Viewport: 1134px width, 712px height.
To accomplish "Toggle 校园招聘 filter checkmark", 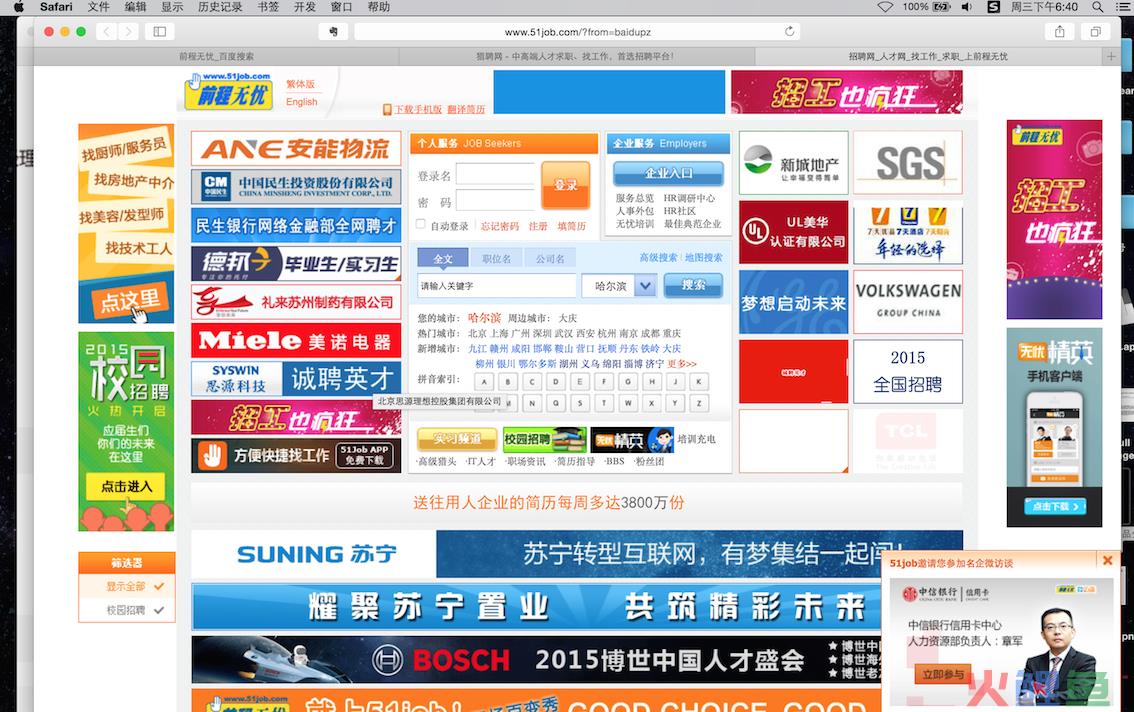I will tap(158, 610).
